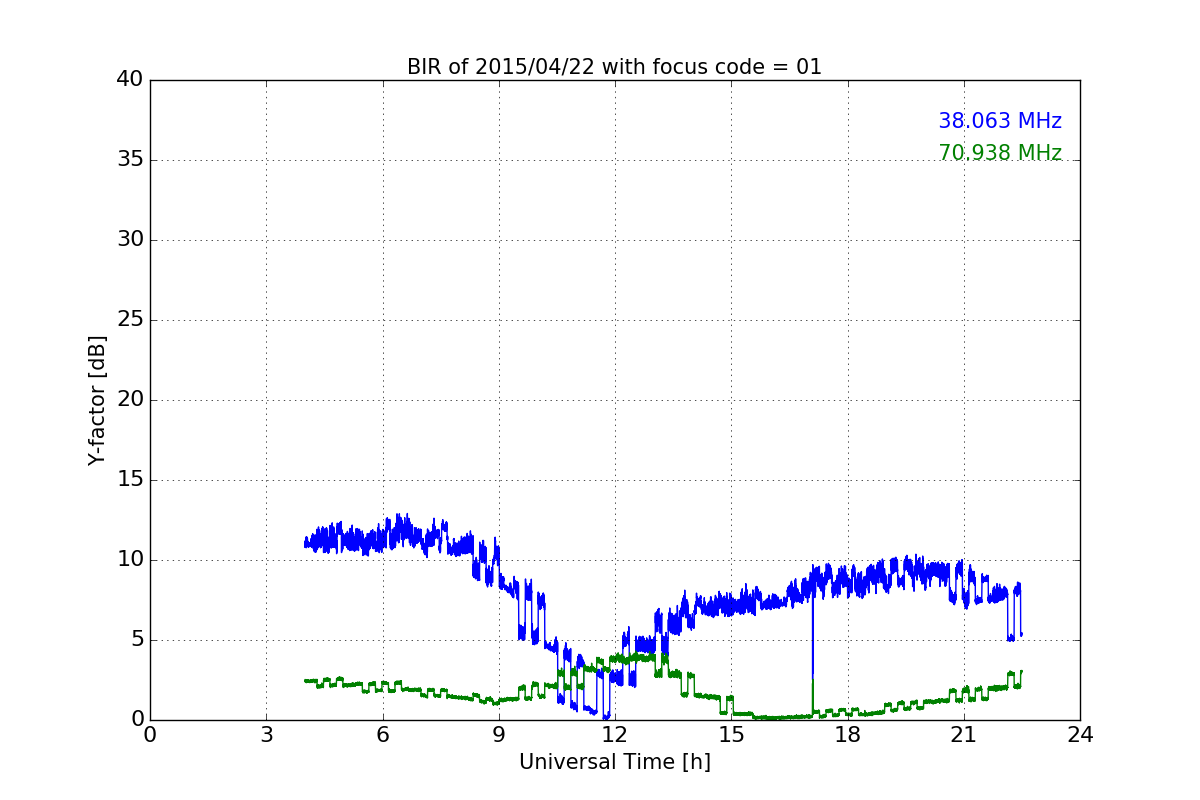1200x800 pixels.
Task: Click the plot title 'BIR of 2015/04/22'
Action: point(614,67)
